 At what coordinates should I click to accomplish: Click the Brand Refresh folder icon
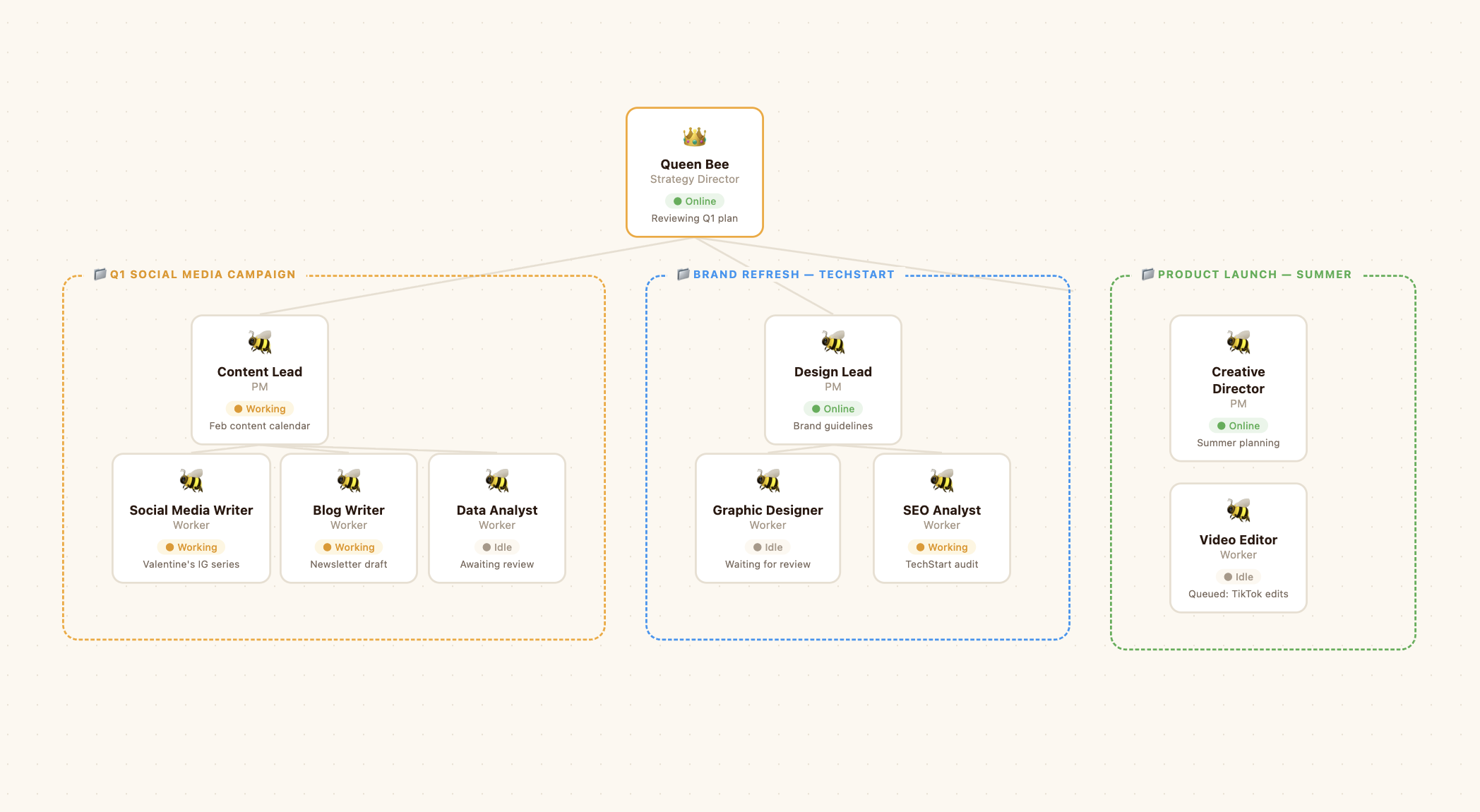(683, 274)
